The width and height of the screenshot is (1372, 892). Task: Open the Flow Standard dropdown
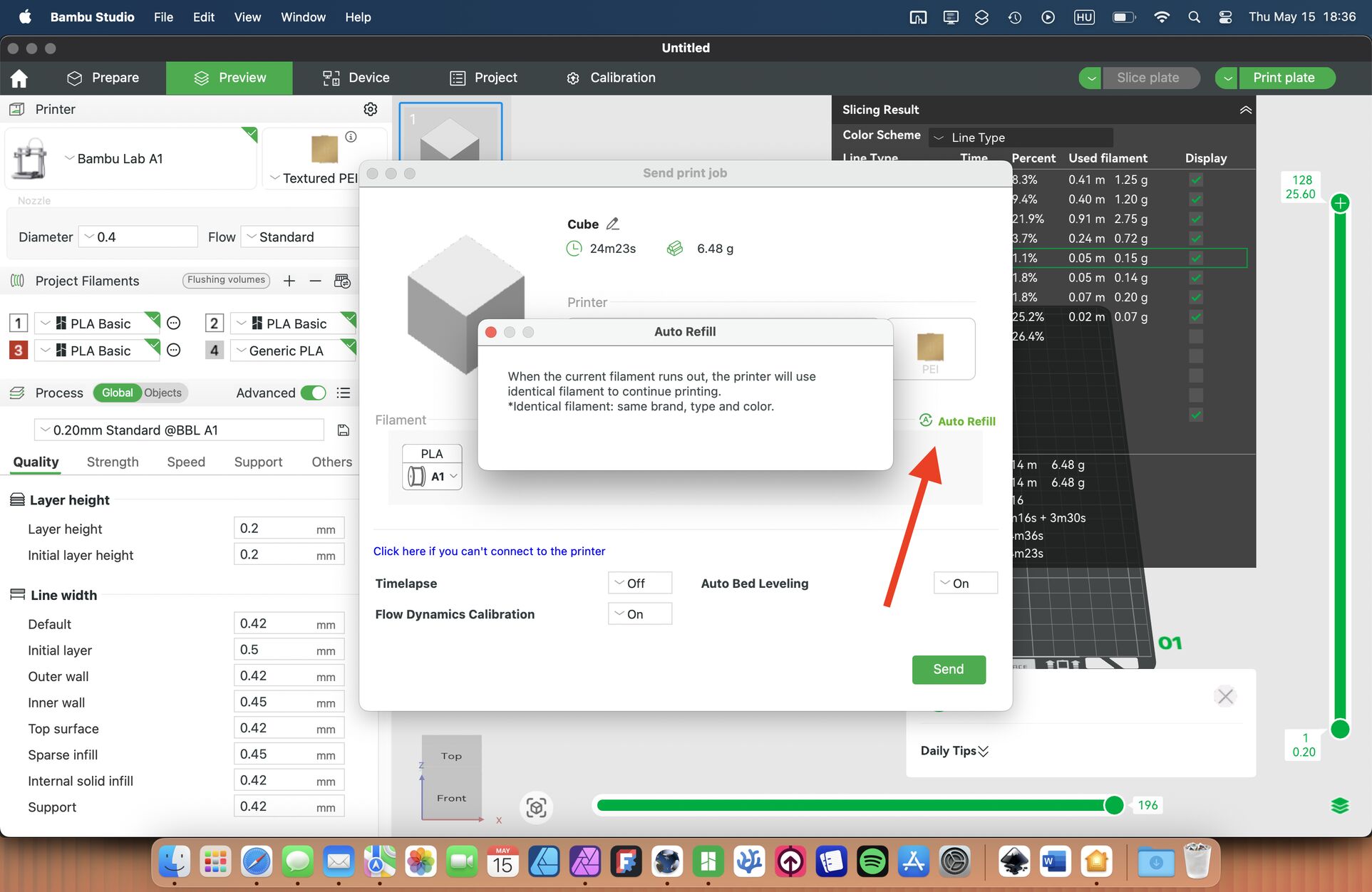299,237
